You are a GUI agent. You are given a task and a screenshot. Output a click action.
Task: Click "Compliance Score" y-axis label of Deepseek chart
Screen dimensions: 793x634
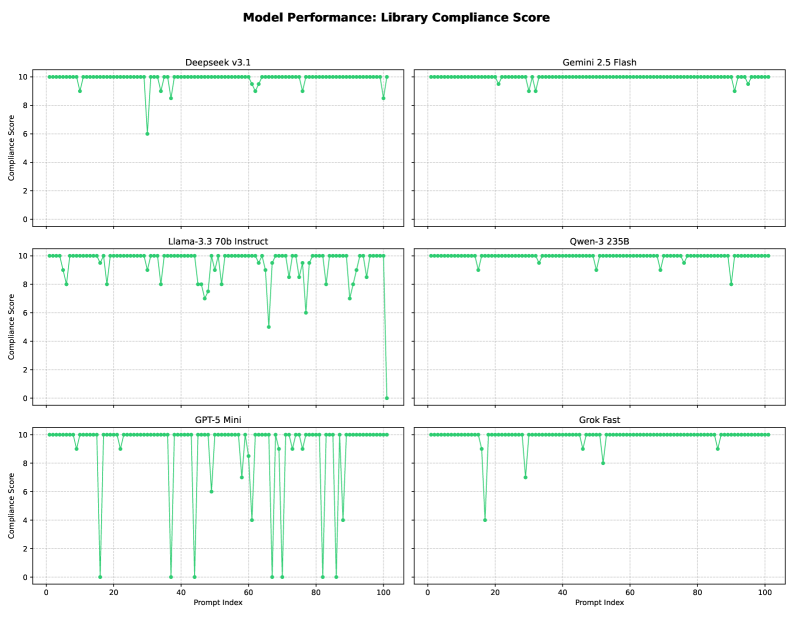(11, 148)
